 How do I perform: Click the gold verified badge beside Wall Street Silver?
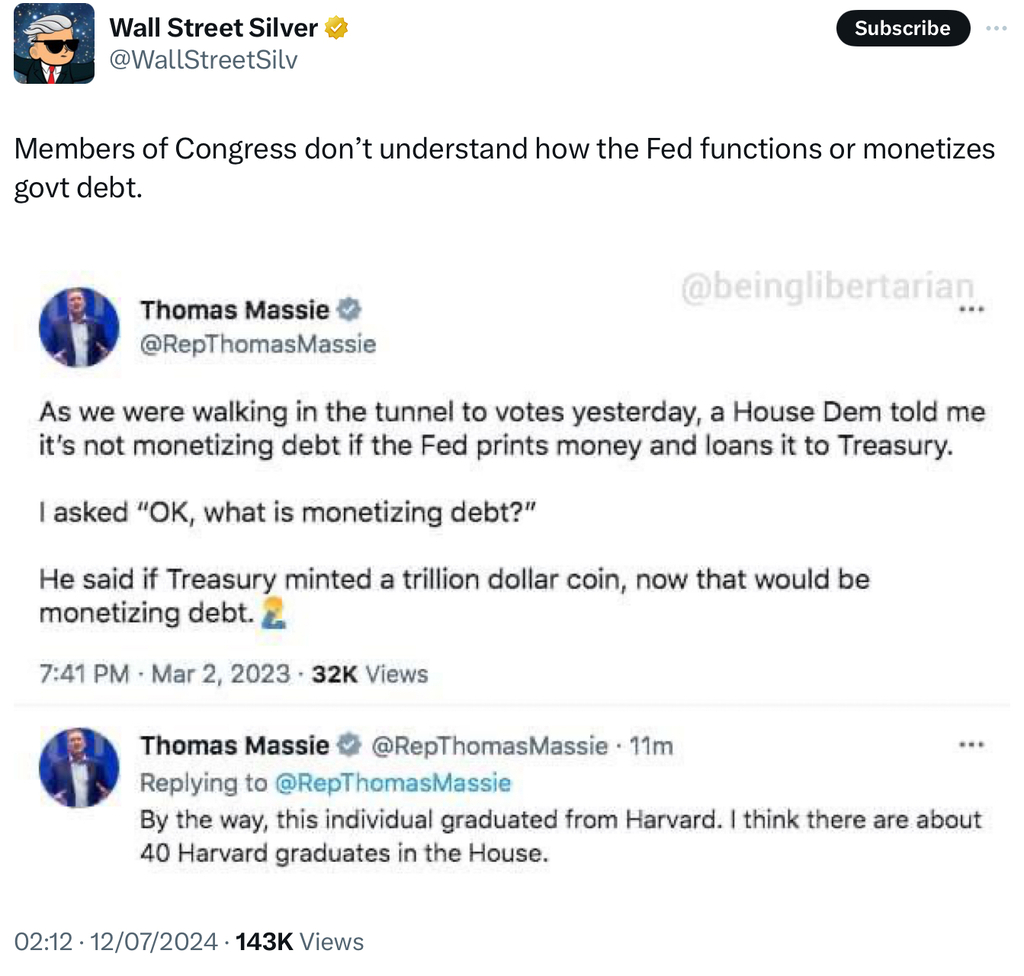click(x=337, y=28)
